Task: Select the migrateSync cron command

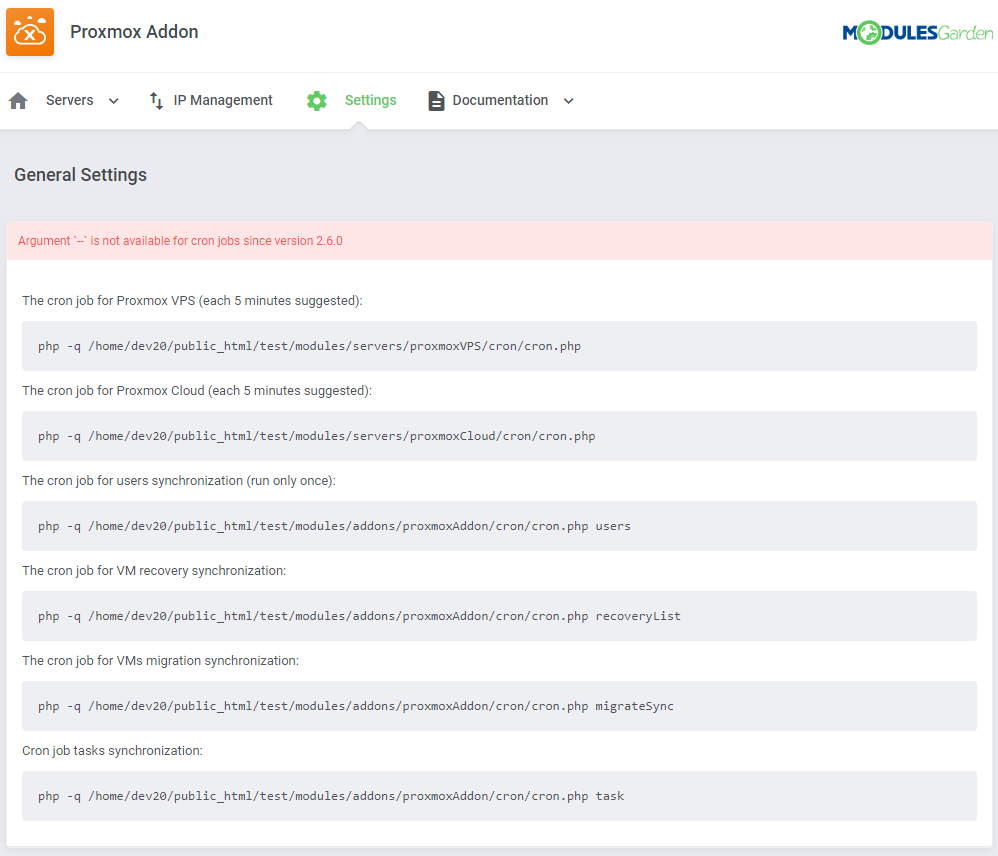Action: (499, 706)
